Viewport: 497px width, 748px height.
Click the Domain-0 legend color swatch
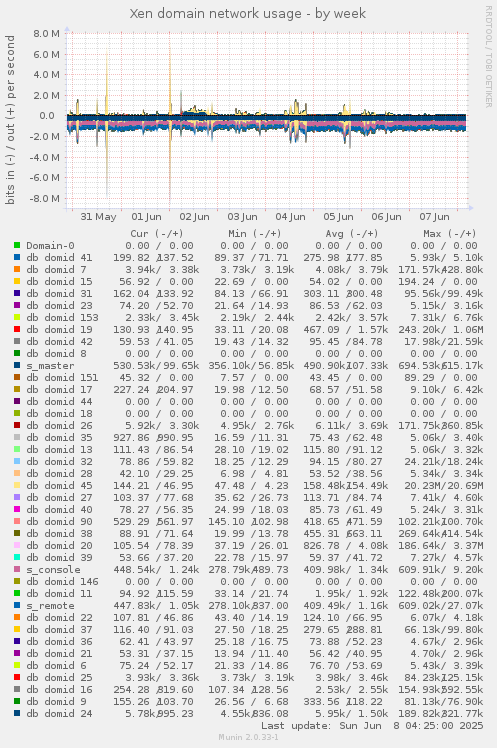click(x=17, y=246)
